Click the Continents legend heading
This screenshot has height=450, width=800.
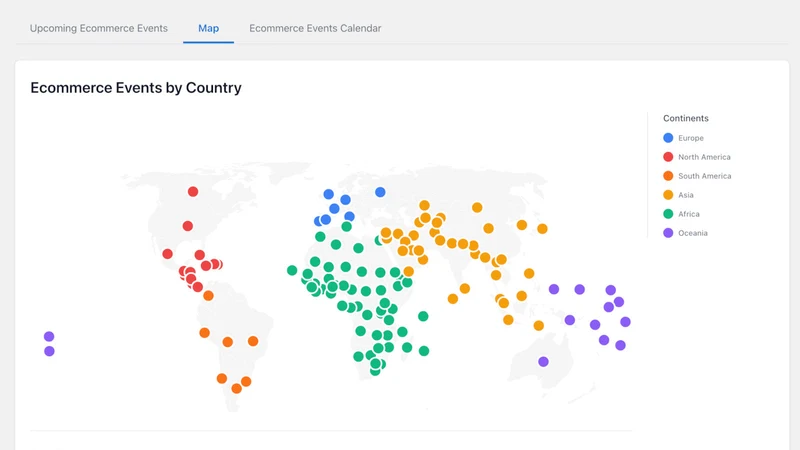[x=686, y=118]
